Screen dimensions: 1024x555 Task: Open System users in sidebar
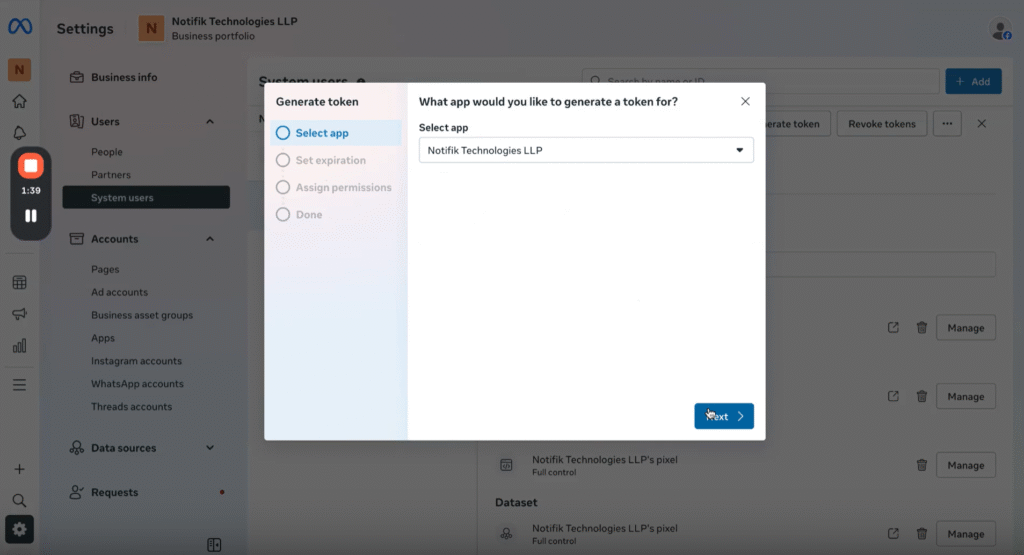pos(122,198)
